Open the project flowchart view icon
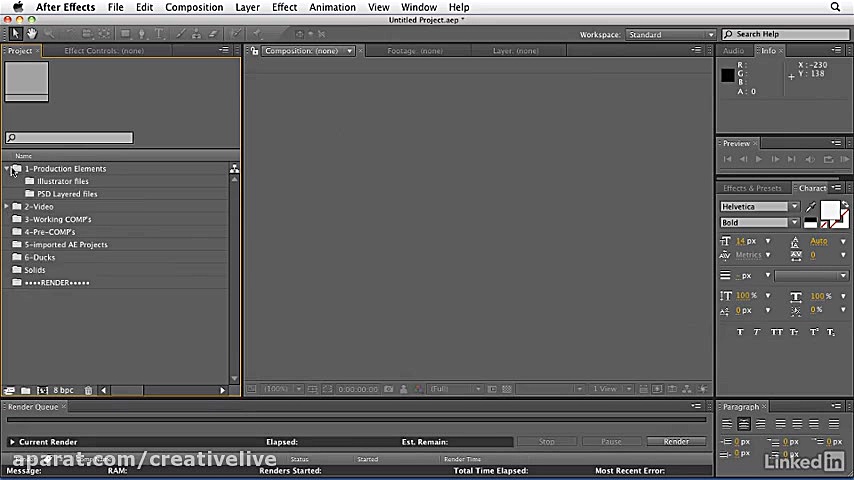This screenshot has height=480, width=854. pos(234,169)
